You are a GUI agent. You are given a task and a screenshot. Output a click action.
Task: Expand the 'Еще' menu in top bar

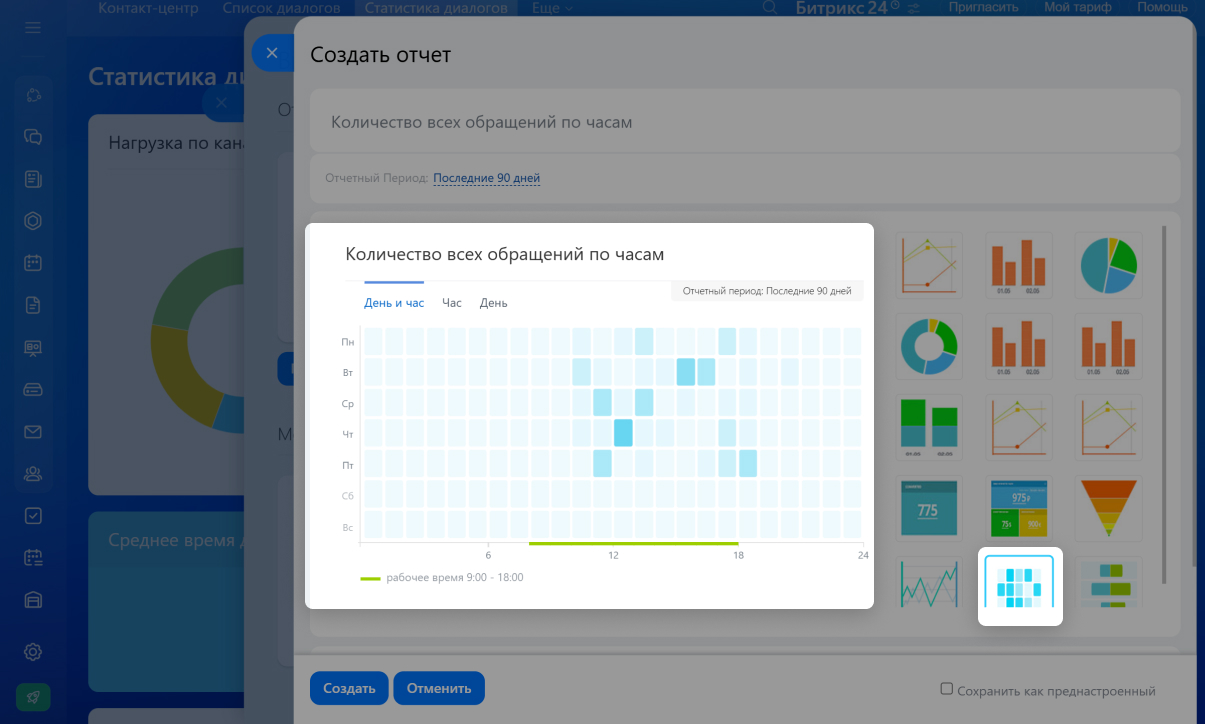[x=552, y=8]
